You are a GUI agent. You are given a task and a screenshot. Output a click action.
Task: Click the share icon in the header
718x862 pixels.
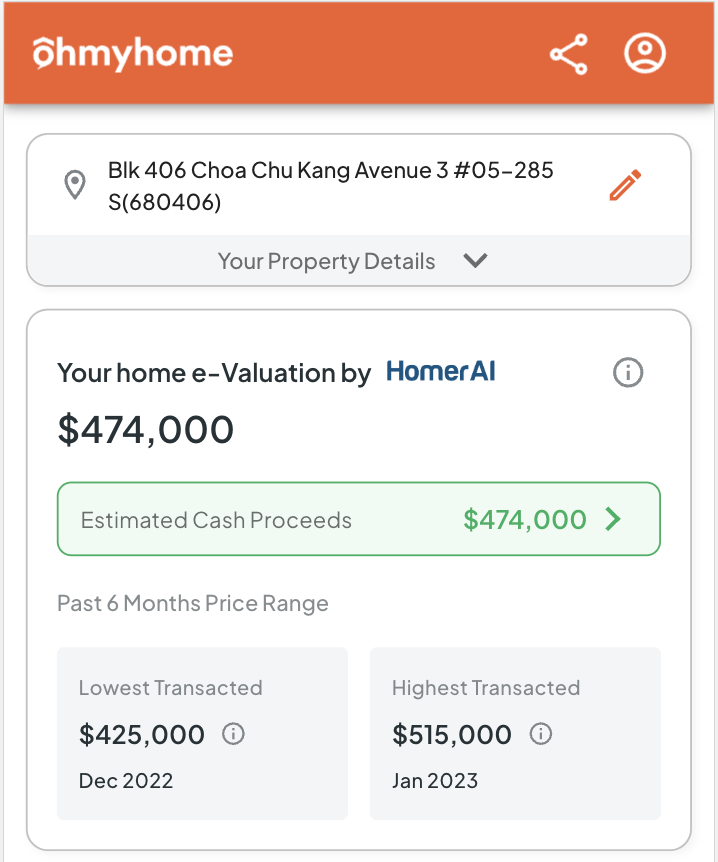pyautogui.click(x=569, y=54)
